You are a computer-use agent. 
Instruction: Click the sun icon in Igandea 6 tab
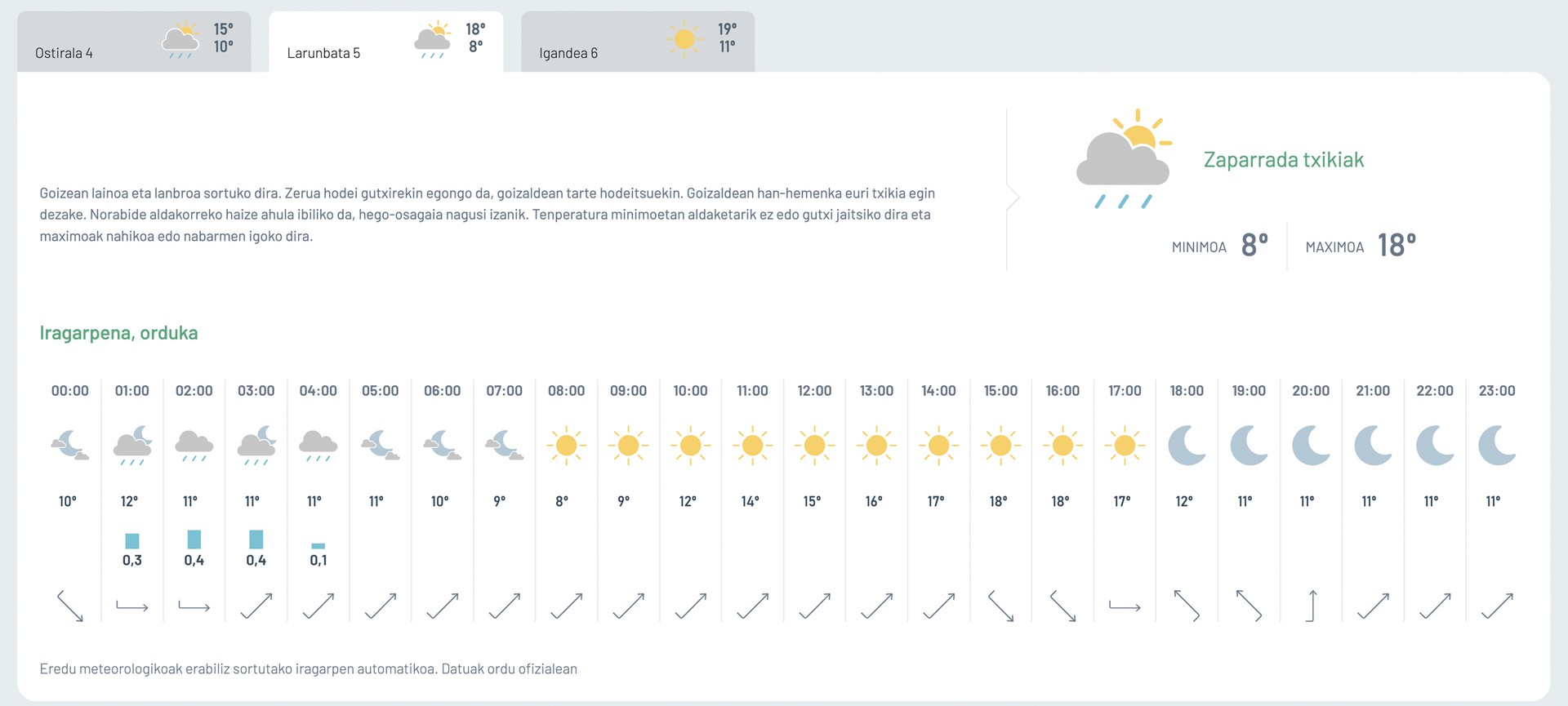[x=684, y=38]
